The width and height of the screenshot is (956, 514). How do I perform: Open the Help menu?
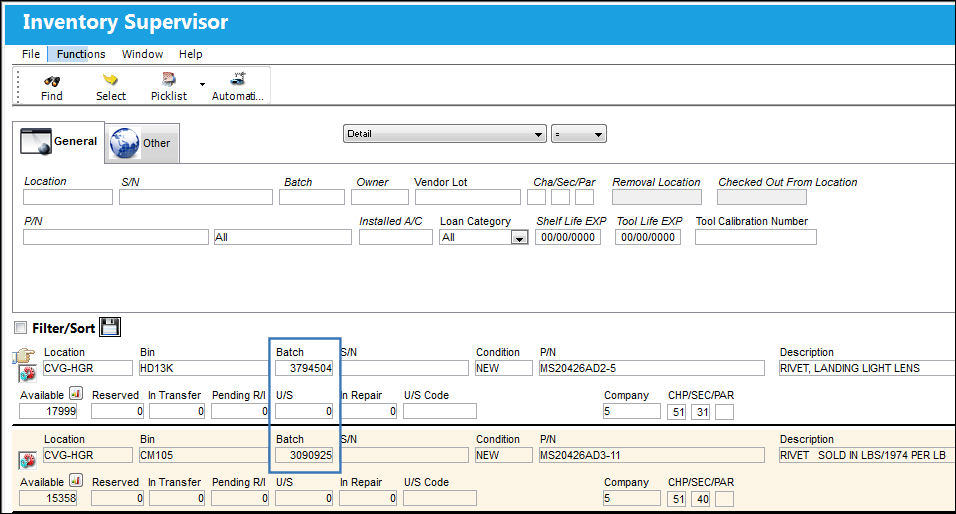click(190, 54)
